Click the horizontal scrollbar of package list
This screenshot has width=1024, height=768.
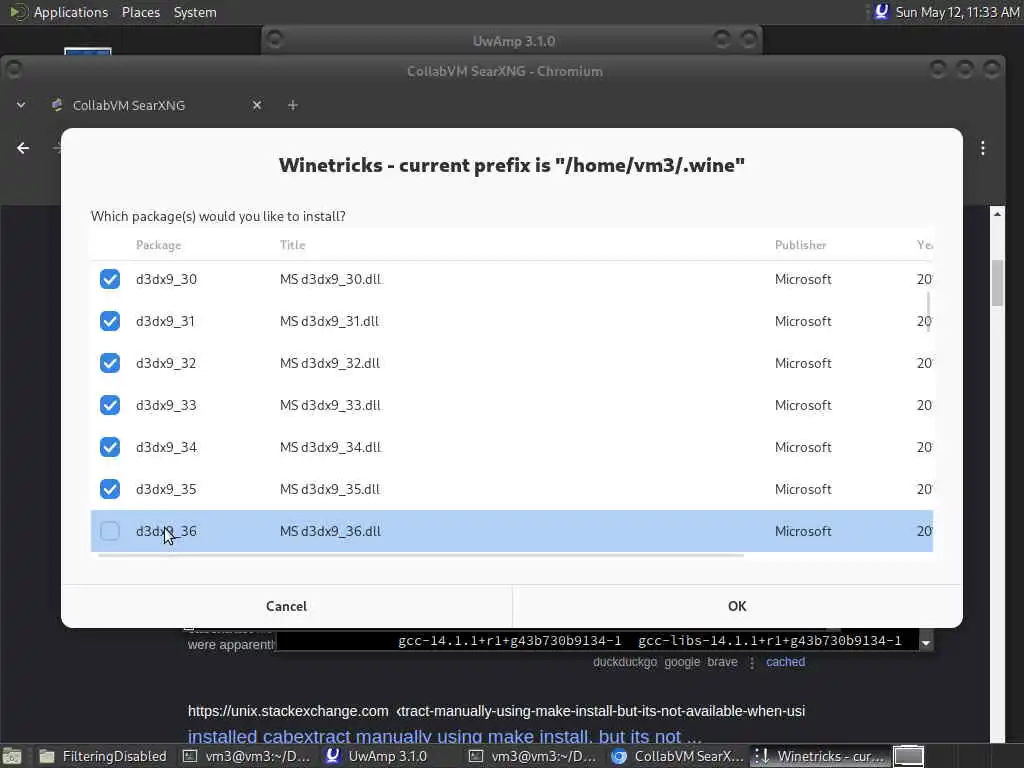point(421,555)
